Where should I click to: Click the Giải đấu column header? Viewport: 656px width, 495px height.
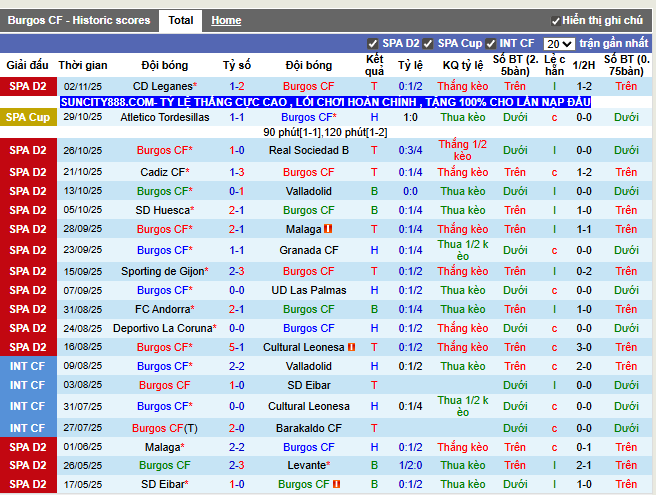click(28, 65)
